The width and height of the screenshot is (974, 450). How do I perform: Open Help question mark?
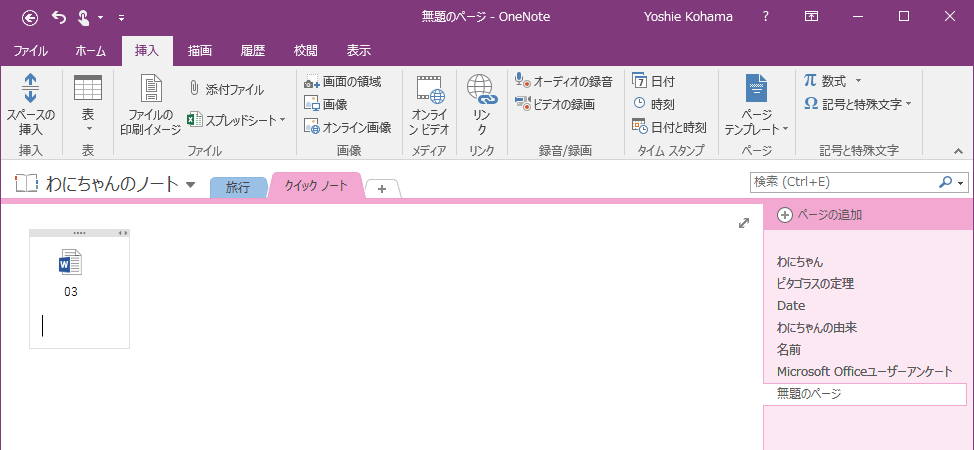coord(765,17)
